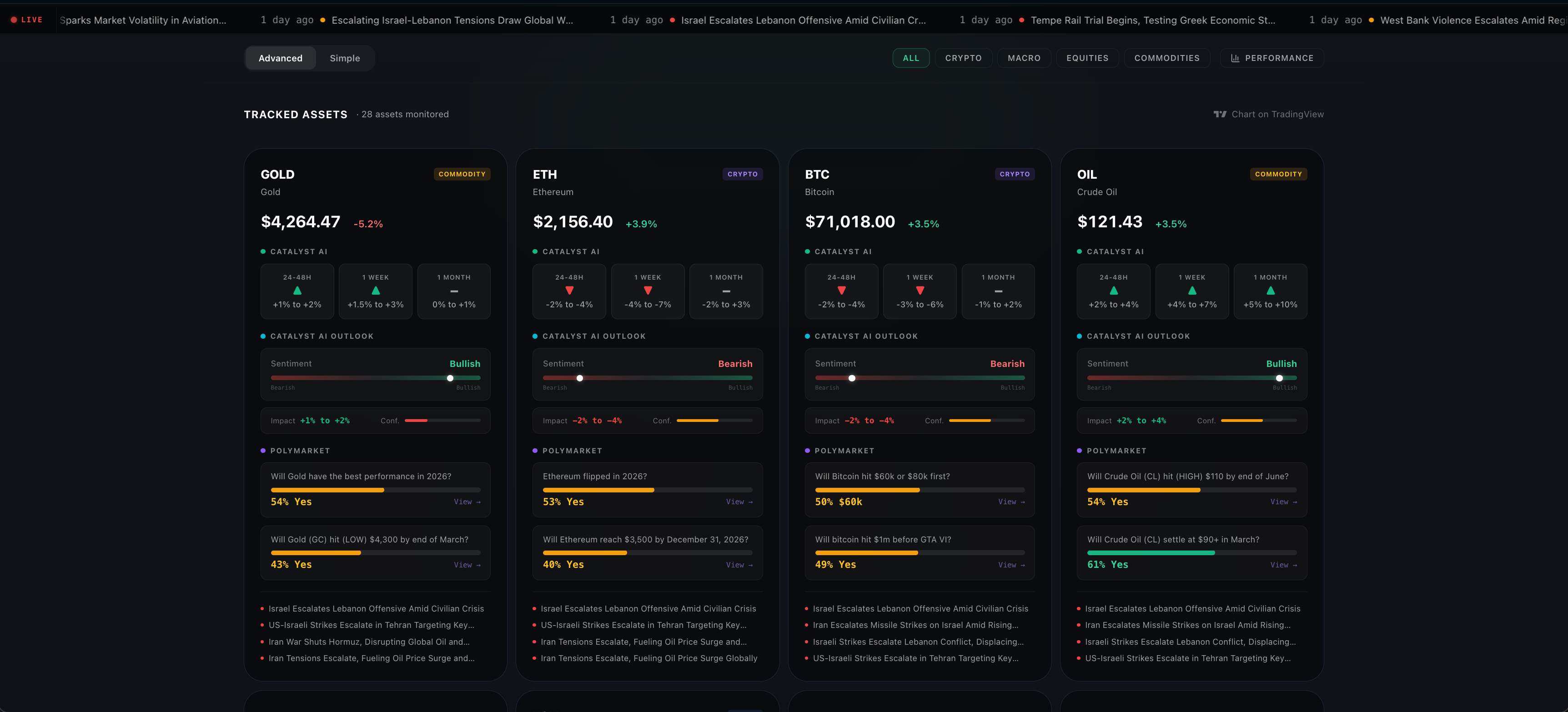Enable the Advanced view toggle

tap(280, 58)
